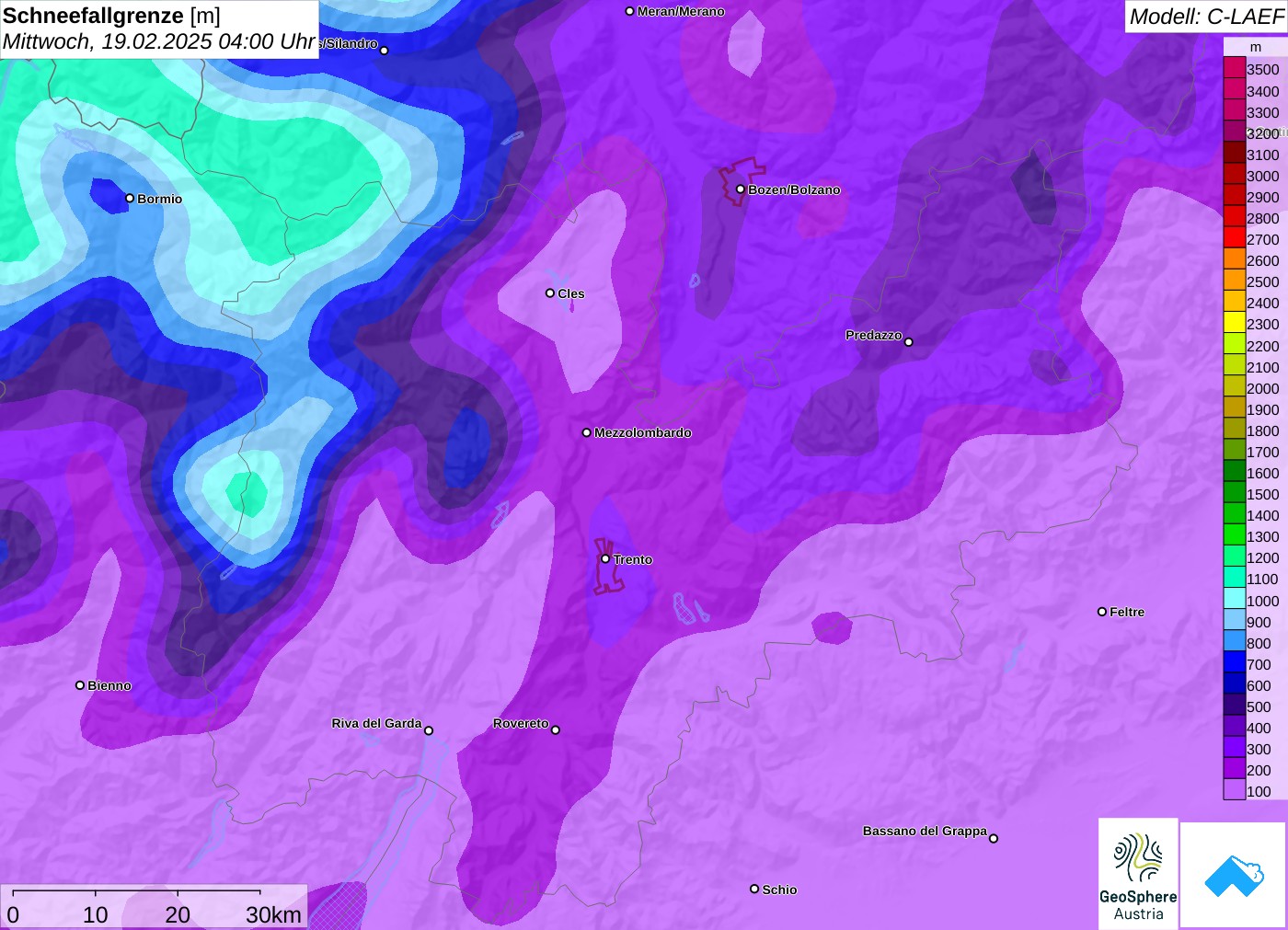Click the GeoSphere Austria logo

pyautogui.click(x=1138, y=873)
